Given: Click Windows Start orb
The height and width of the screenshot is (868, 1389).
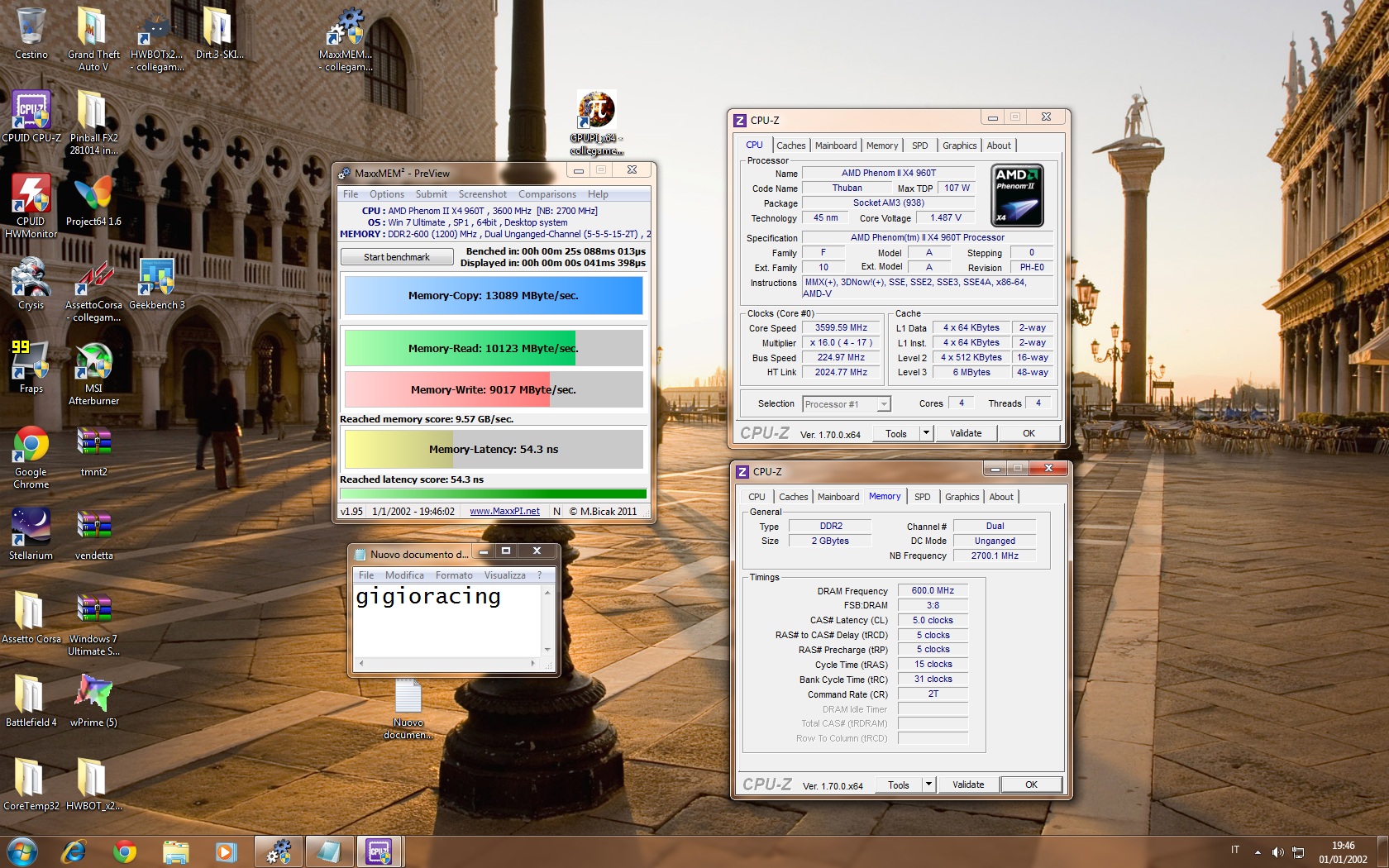Looking at the screenshot, I should (x=22, y=851).
